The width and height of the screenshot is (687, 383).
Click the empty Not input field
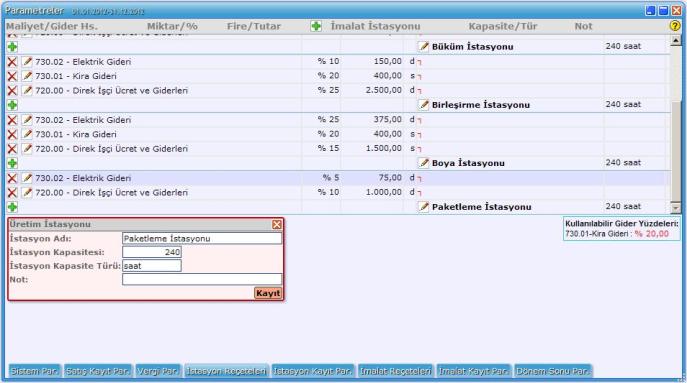(202, 279)
